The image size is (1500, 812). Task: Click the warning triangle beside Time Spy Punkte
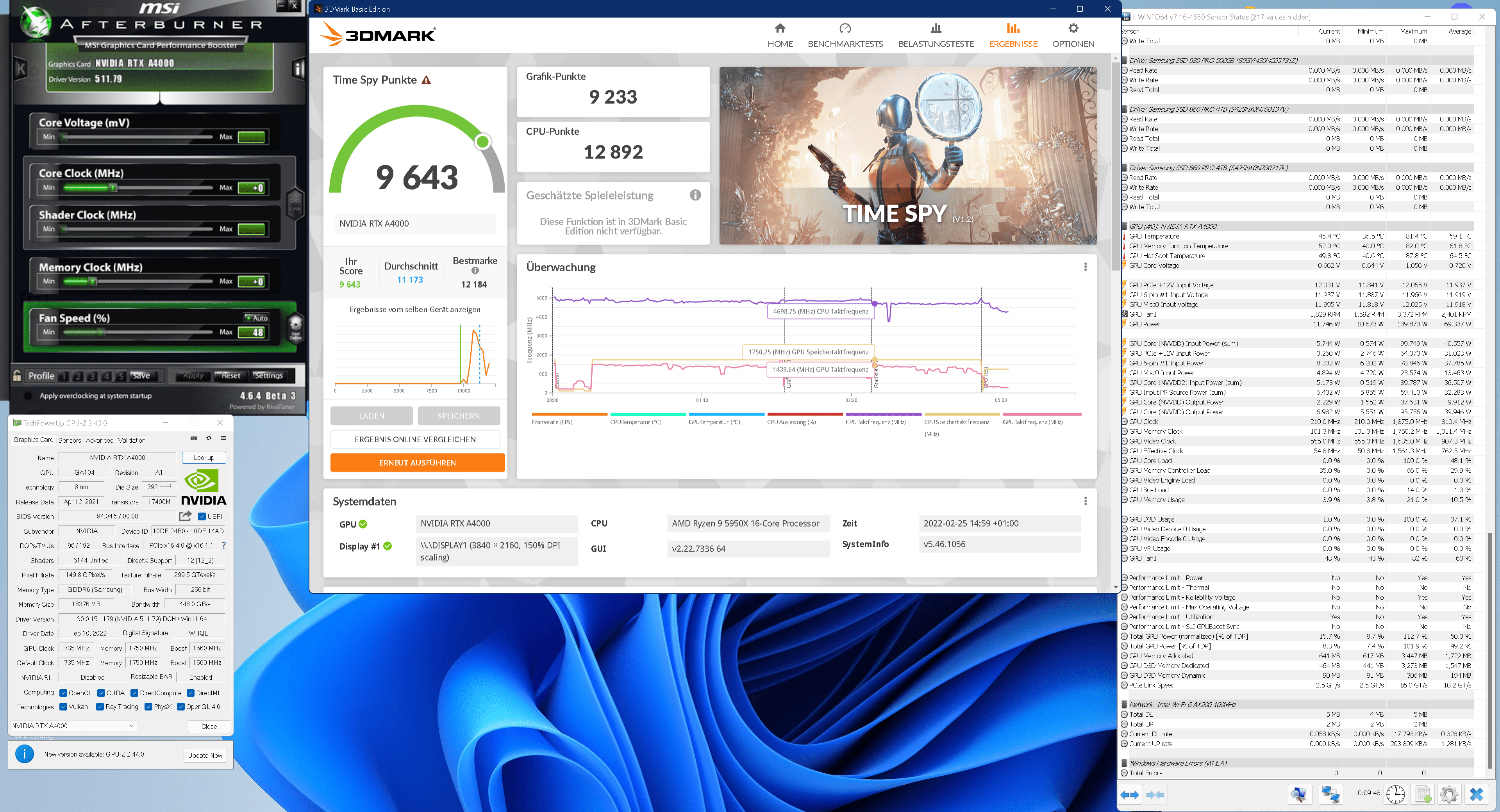coord(426,80)
